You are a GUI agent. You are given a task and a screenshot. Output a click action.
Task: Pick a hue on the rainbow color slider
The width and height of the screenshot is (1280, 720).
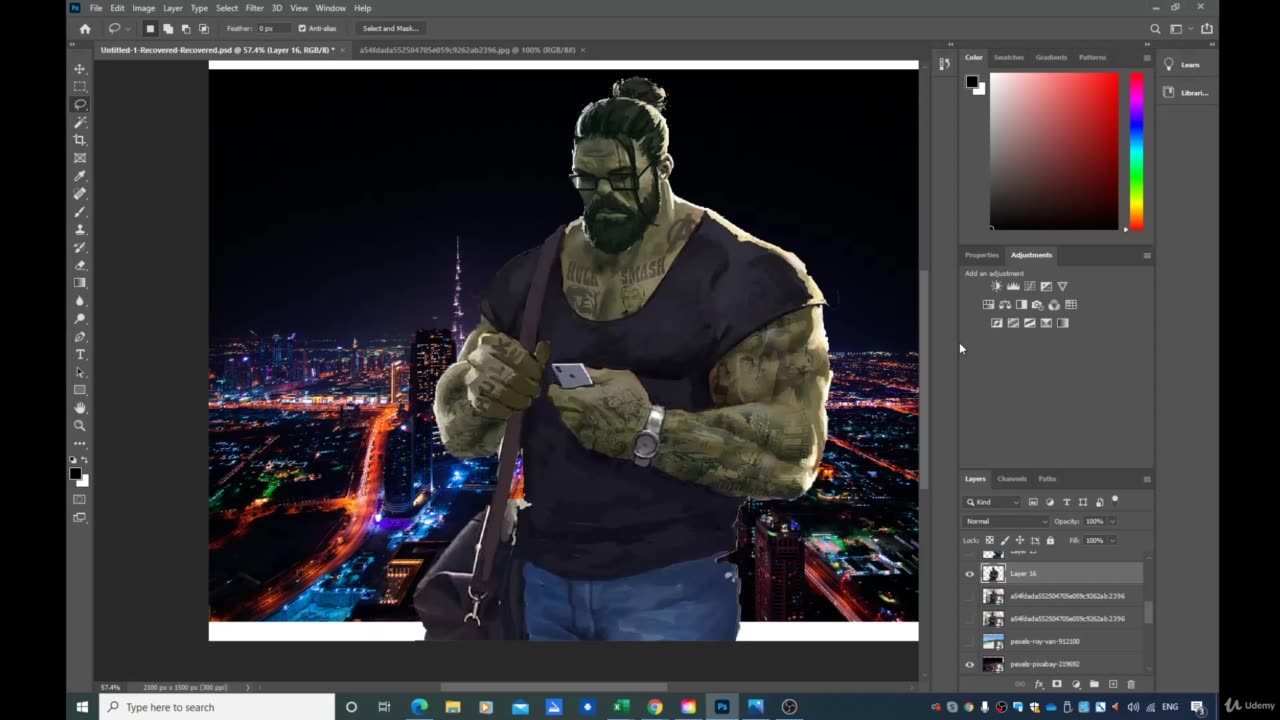1136,150
